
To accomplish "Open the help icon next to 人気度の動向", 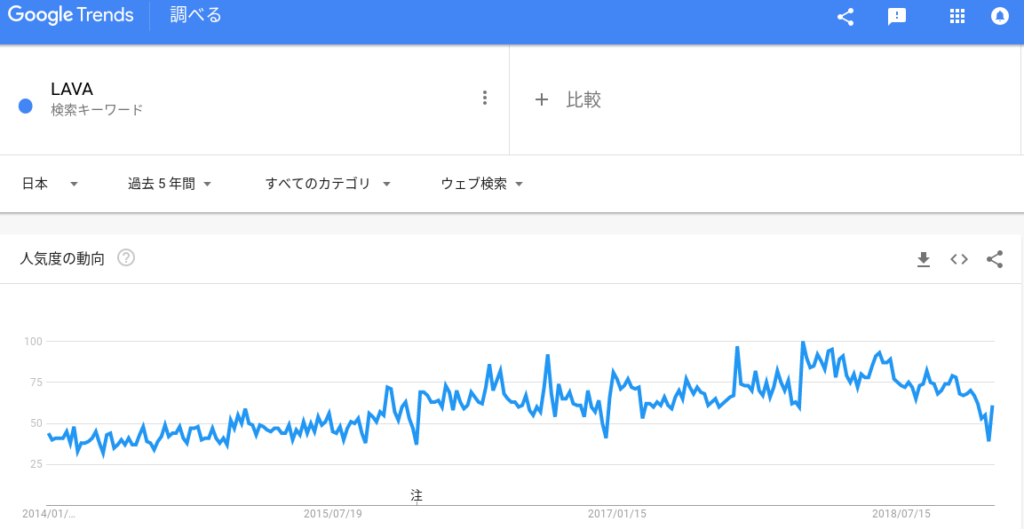I will [x=126, y=258].
